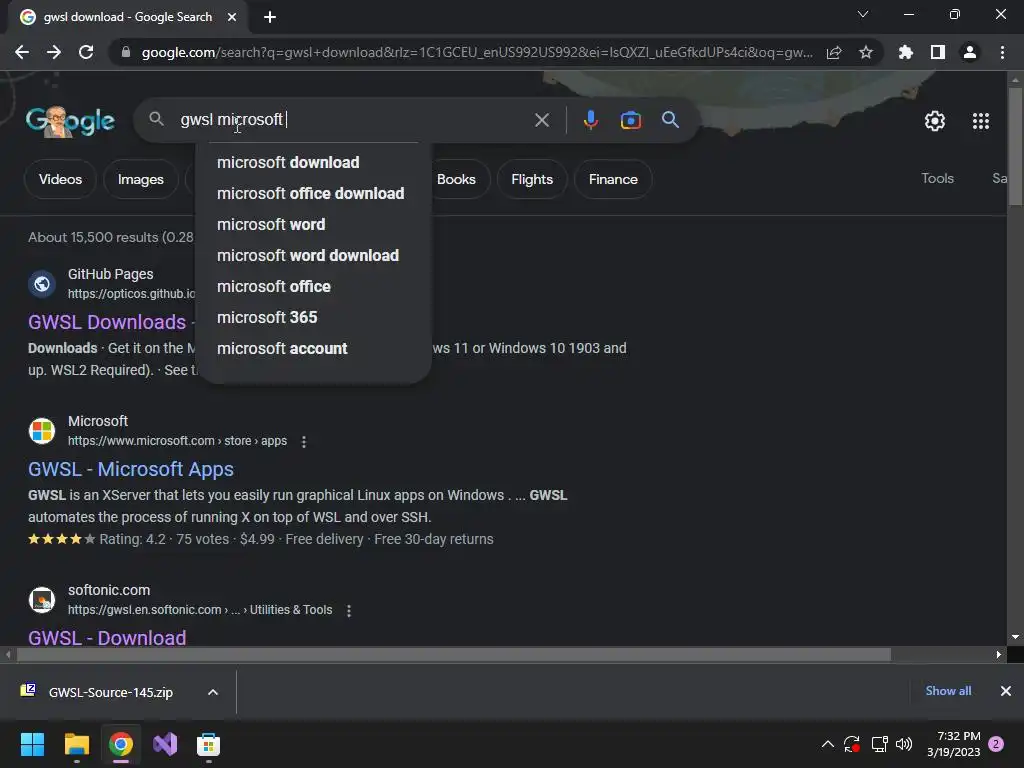Filter results by Images
Screen dimensions: 1024x768
(140, 179)
